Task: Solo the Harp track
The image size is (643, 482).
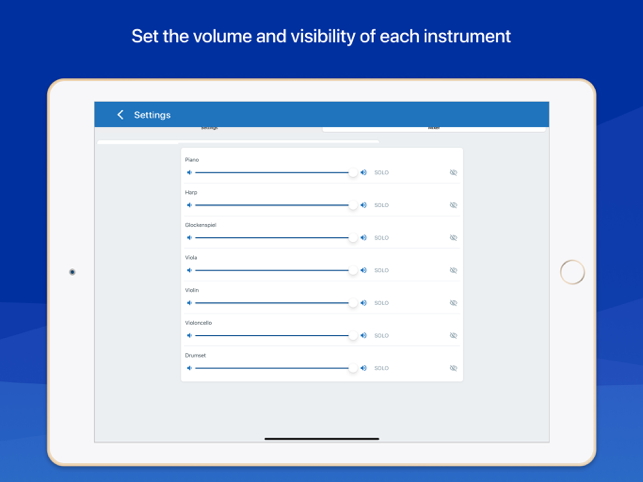Action: point(381,205)
